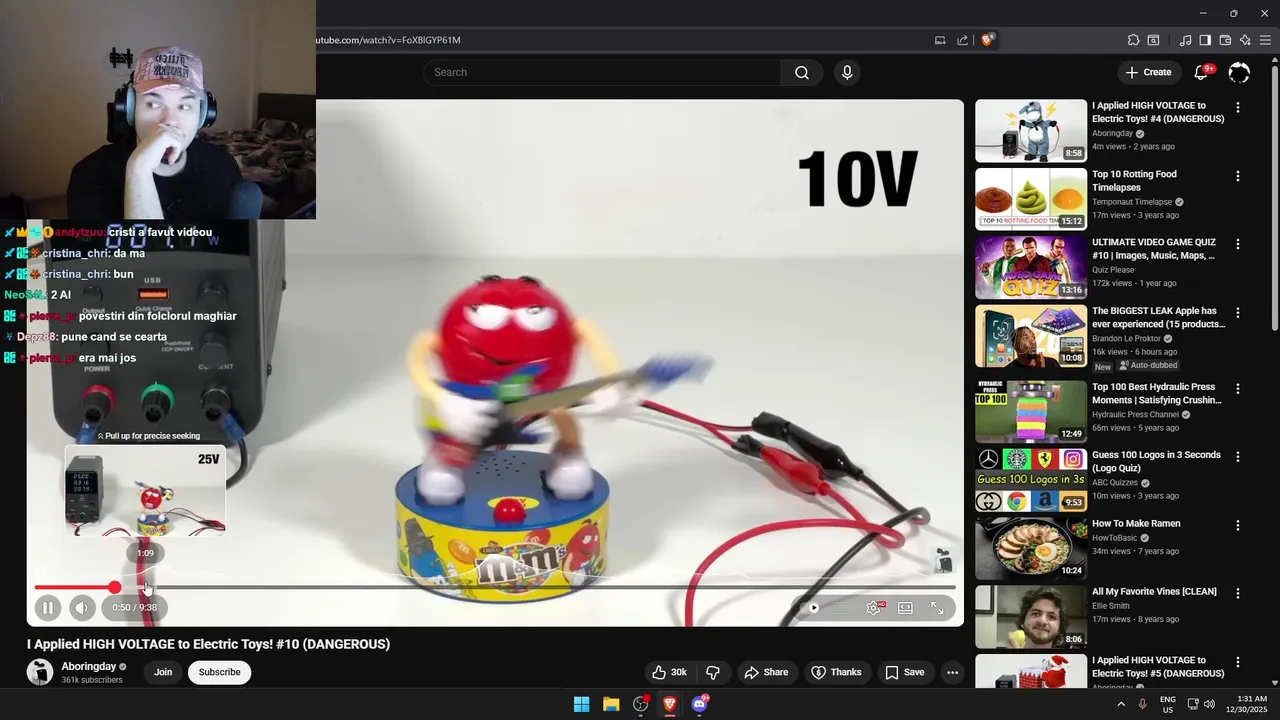Open the Windows Start button
The image size is (1280, 720).
[581, 704]
